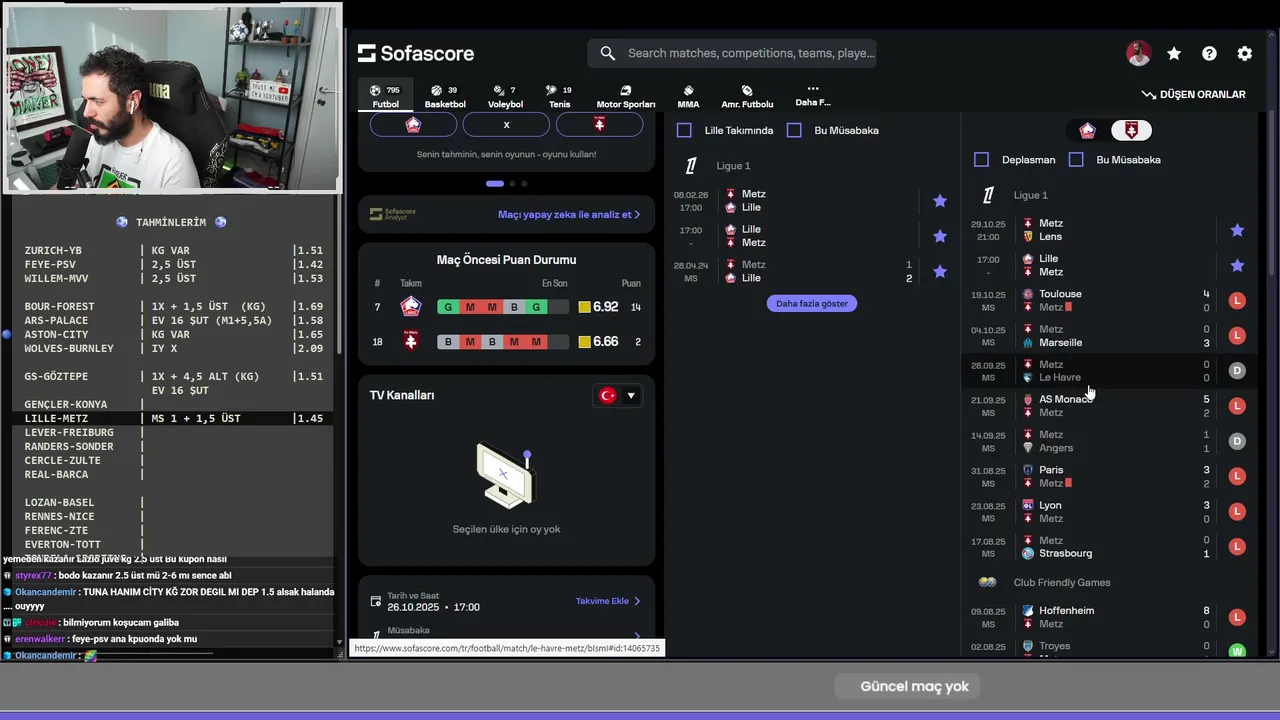The image size is (1280, 720).
Task: Click Daha fazla göster button
Action: tap(812, 303)
